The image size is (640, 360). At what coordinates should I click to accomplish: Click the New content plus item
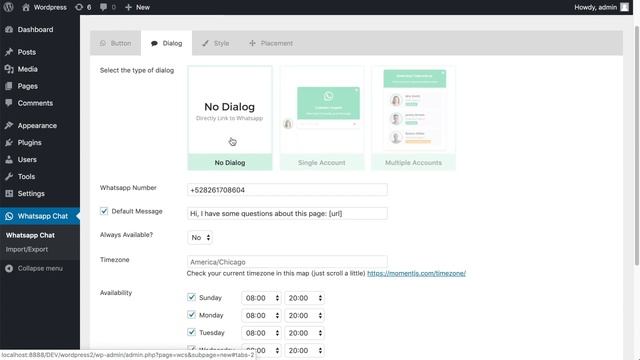pyautogui.click(x=138, y=7)
